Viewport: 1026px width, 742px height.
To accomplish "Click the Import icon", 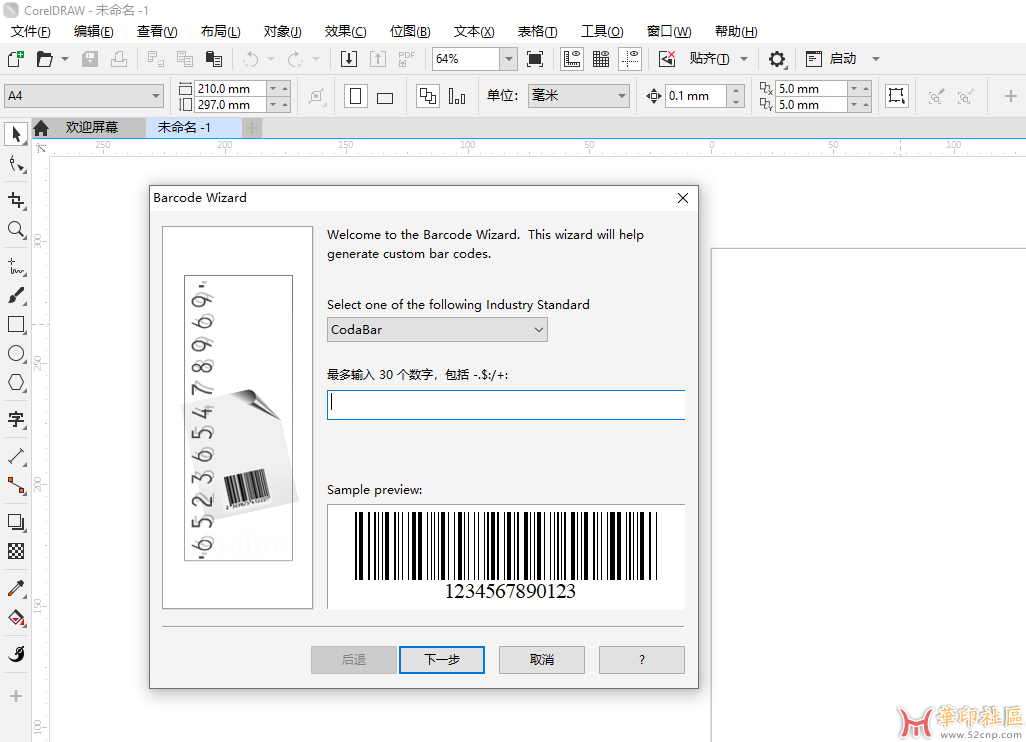I will click(349, 59).
